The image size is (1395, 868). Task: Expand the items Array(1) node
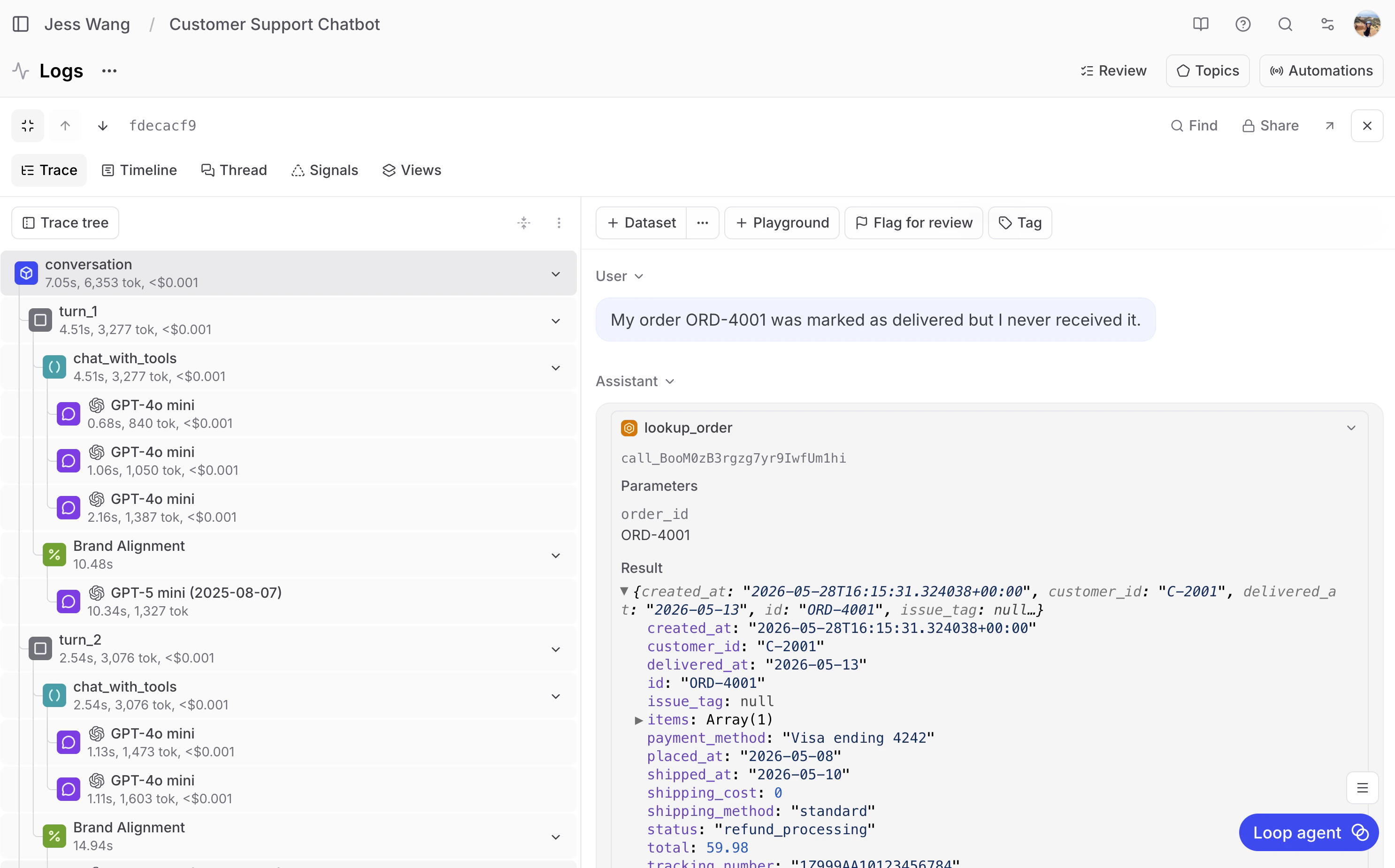[639, 720]
